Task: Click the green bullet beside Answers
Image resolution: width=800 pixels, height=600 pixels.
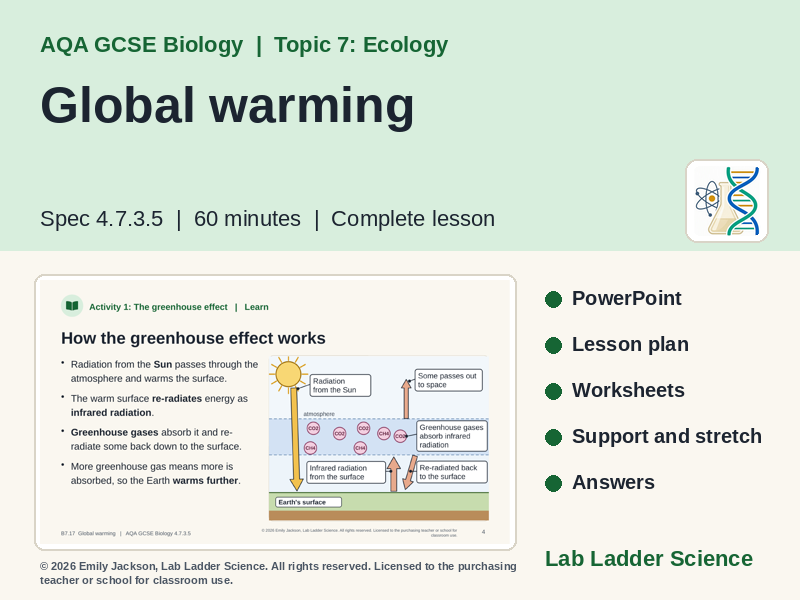Action: 553,483
